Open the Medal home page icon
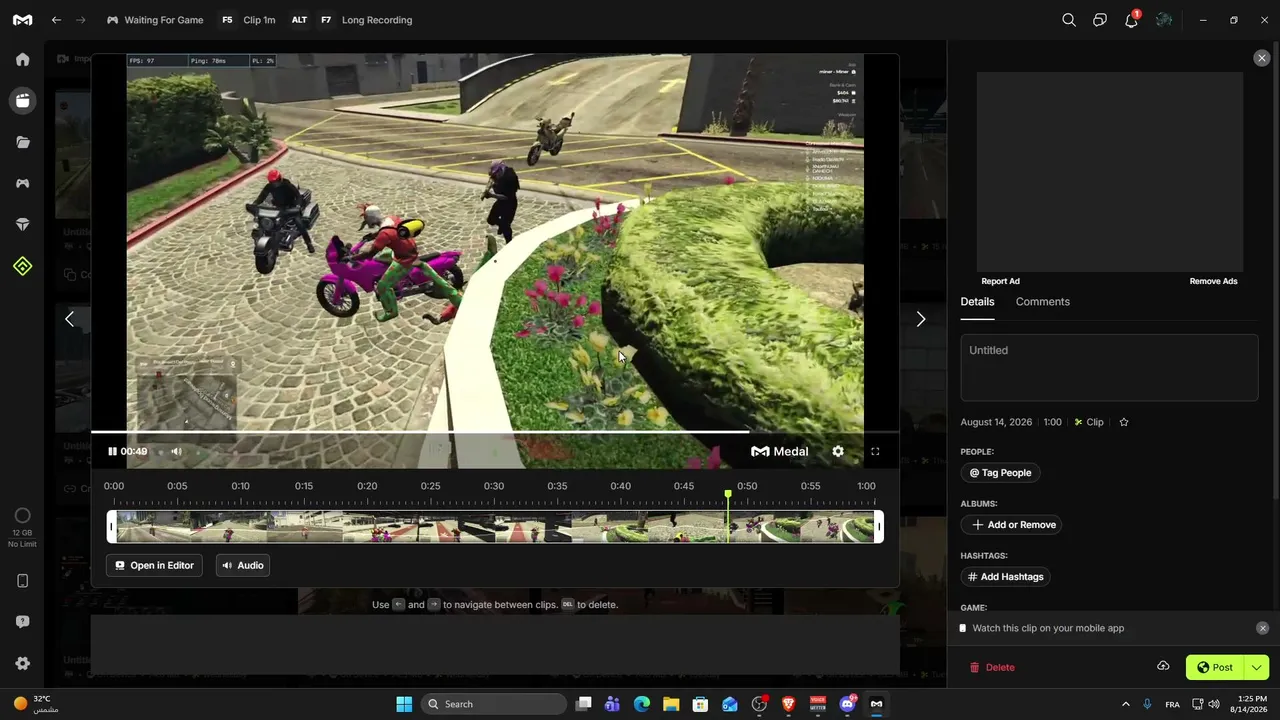This screenshot has width=1280, height=720. [22, 59]
